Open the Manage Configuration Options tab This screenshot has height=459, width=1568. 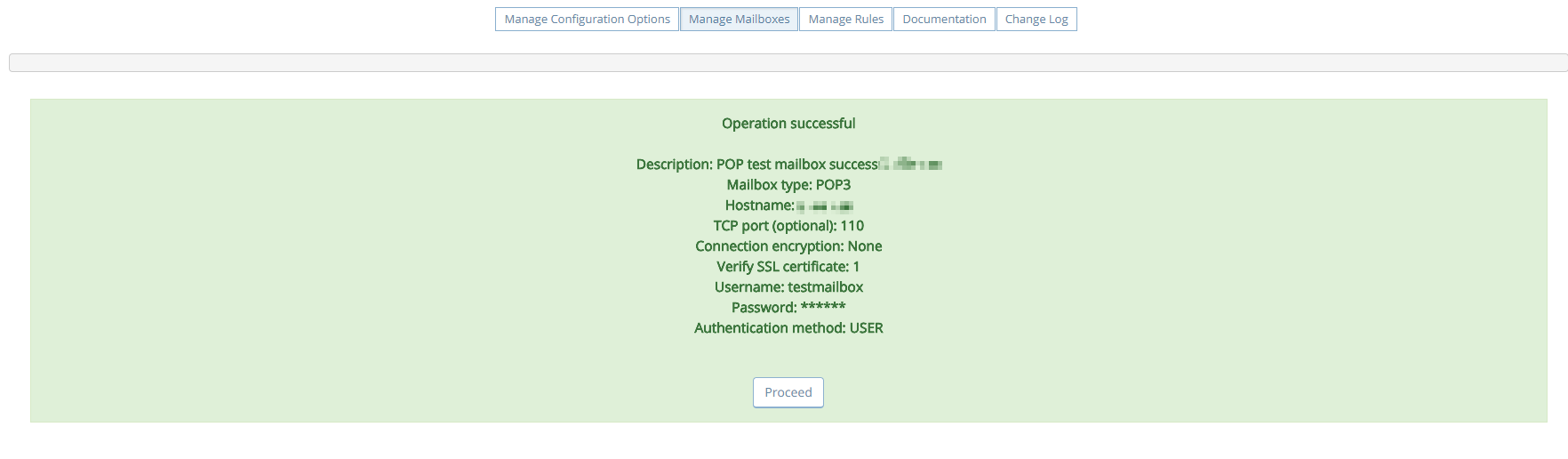(x=587, y=20)
